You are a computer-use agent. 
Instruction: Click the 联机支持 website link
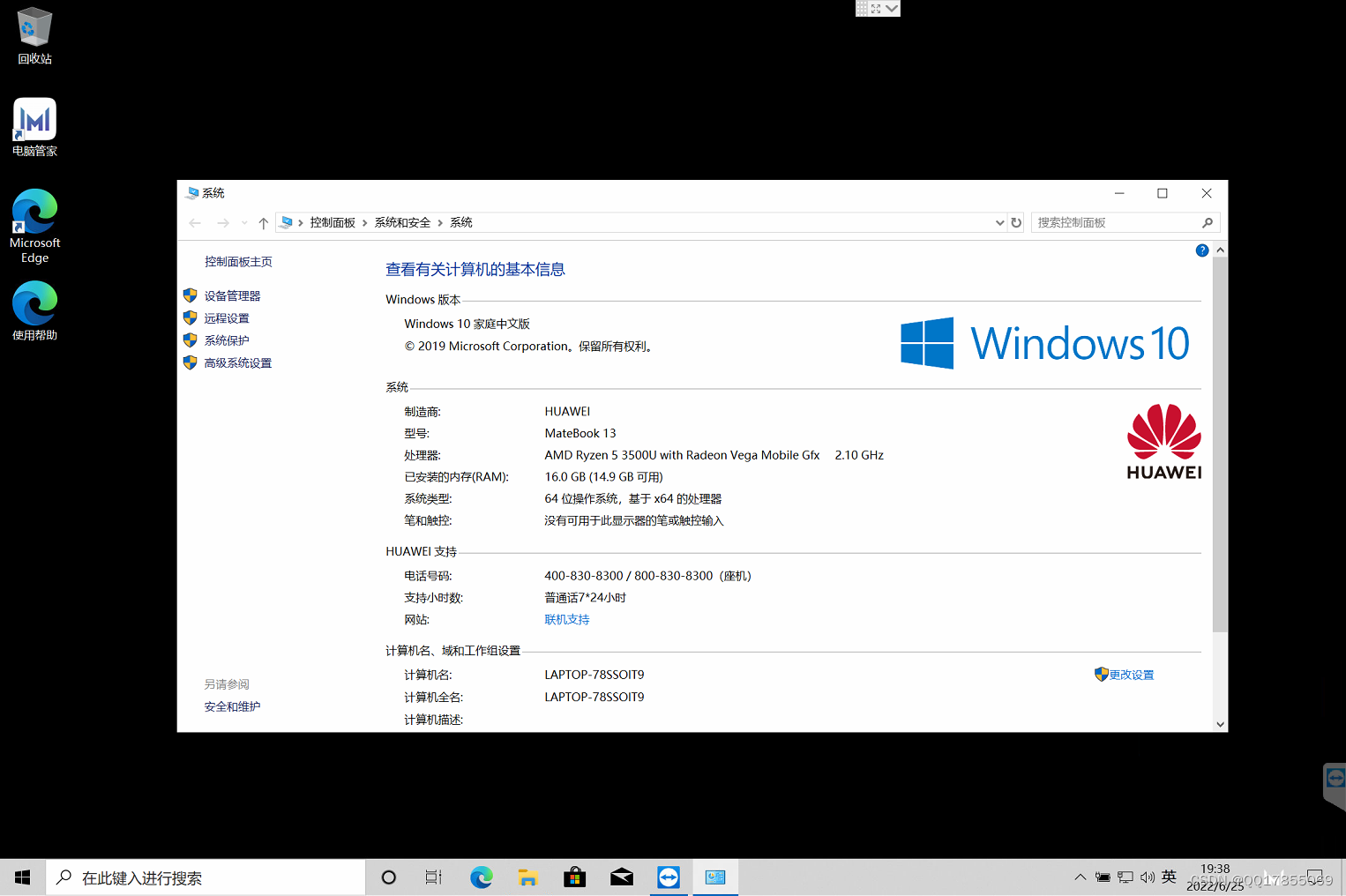tap(567, 620)
